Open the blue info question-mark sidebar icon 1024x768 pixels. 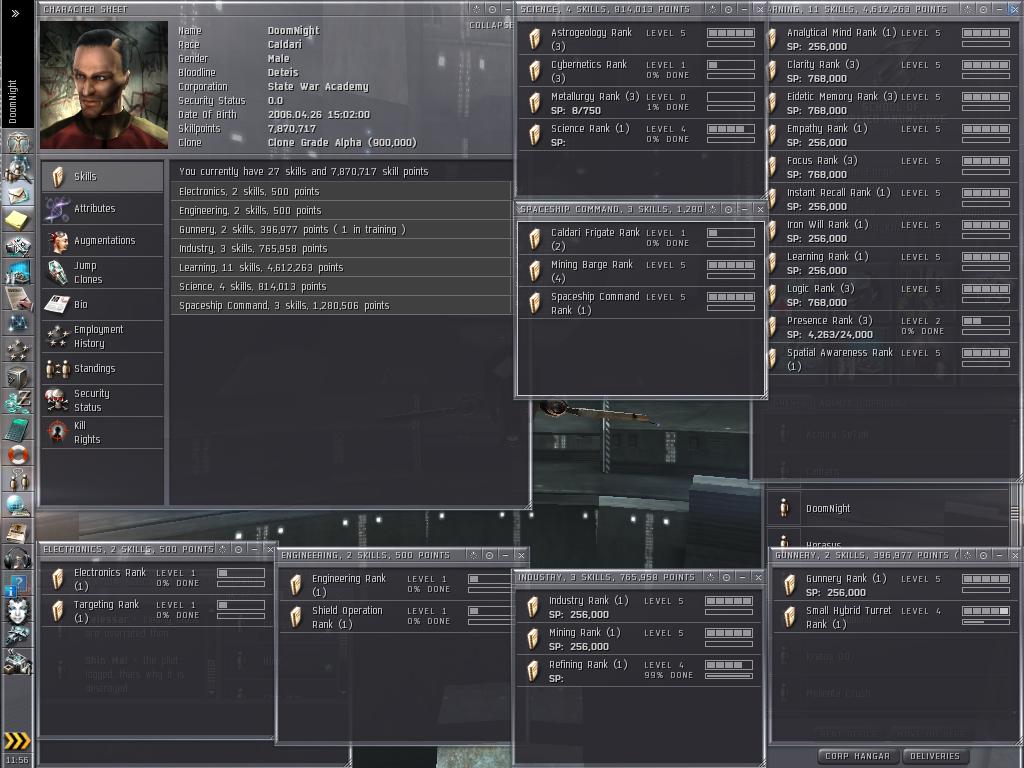click(17, 584)
